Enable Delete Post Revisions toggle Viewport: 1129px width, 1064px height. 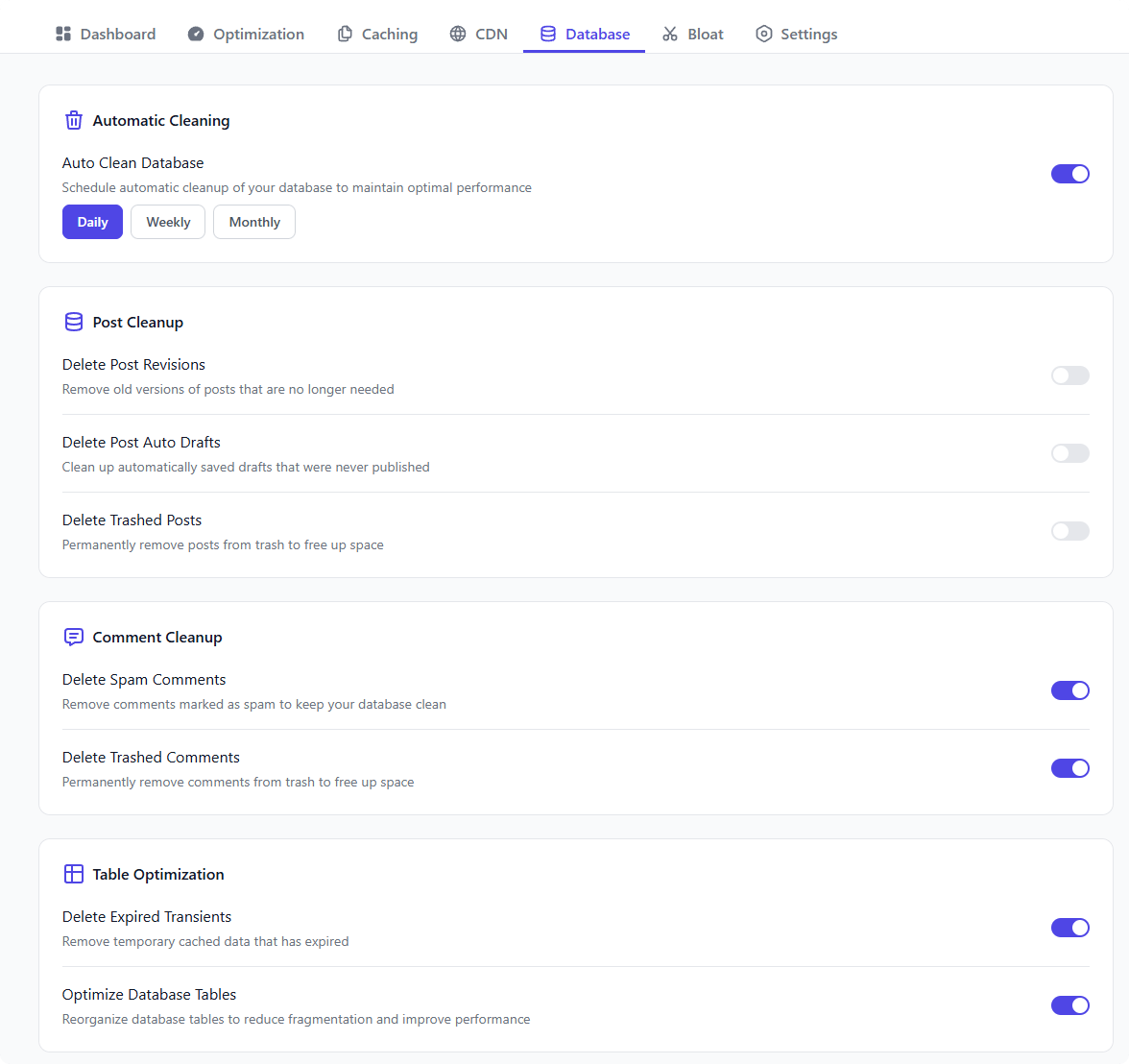tap(1069, 375)
